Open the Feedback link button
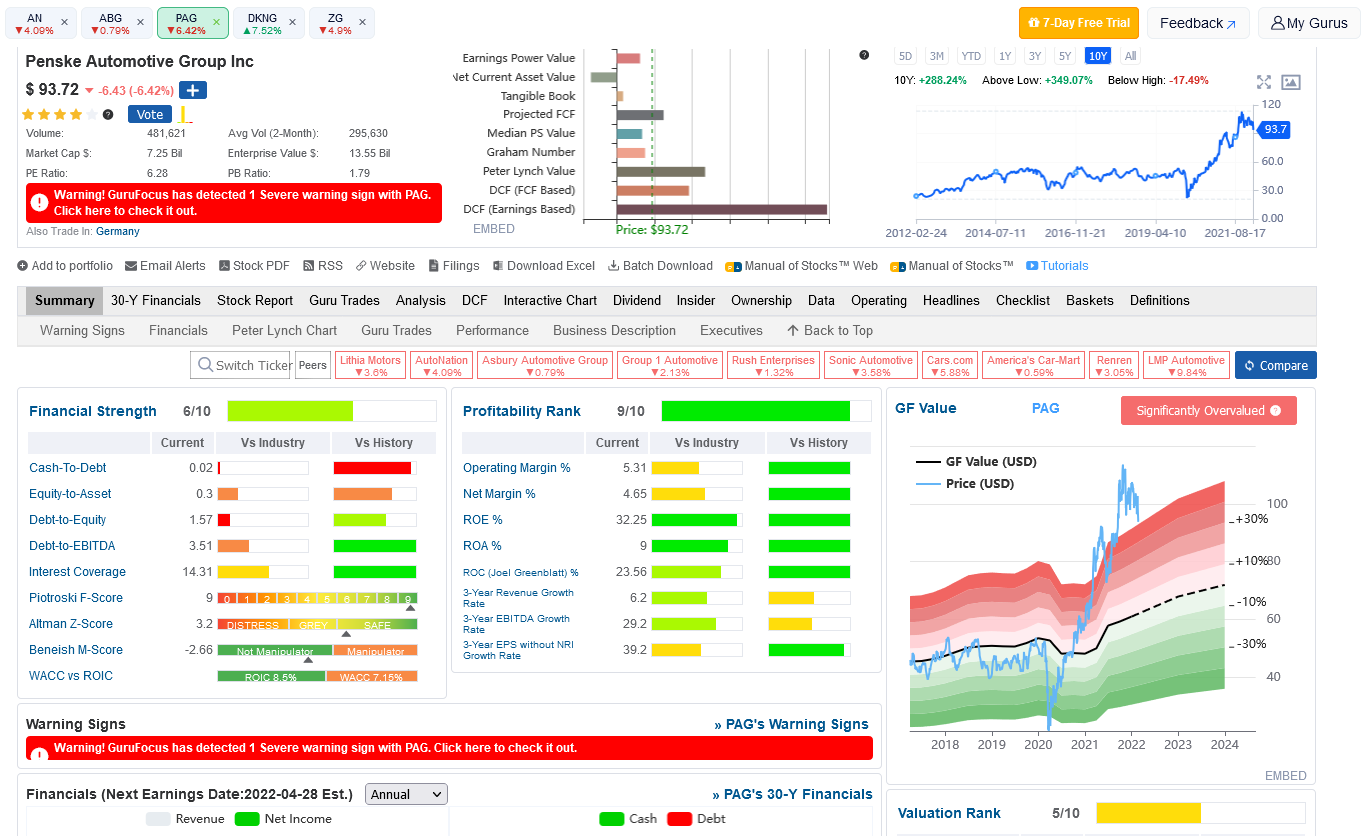 pyautogui.click(x=1198, y=23)
